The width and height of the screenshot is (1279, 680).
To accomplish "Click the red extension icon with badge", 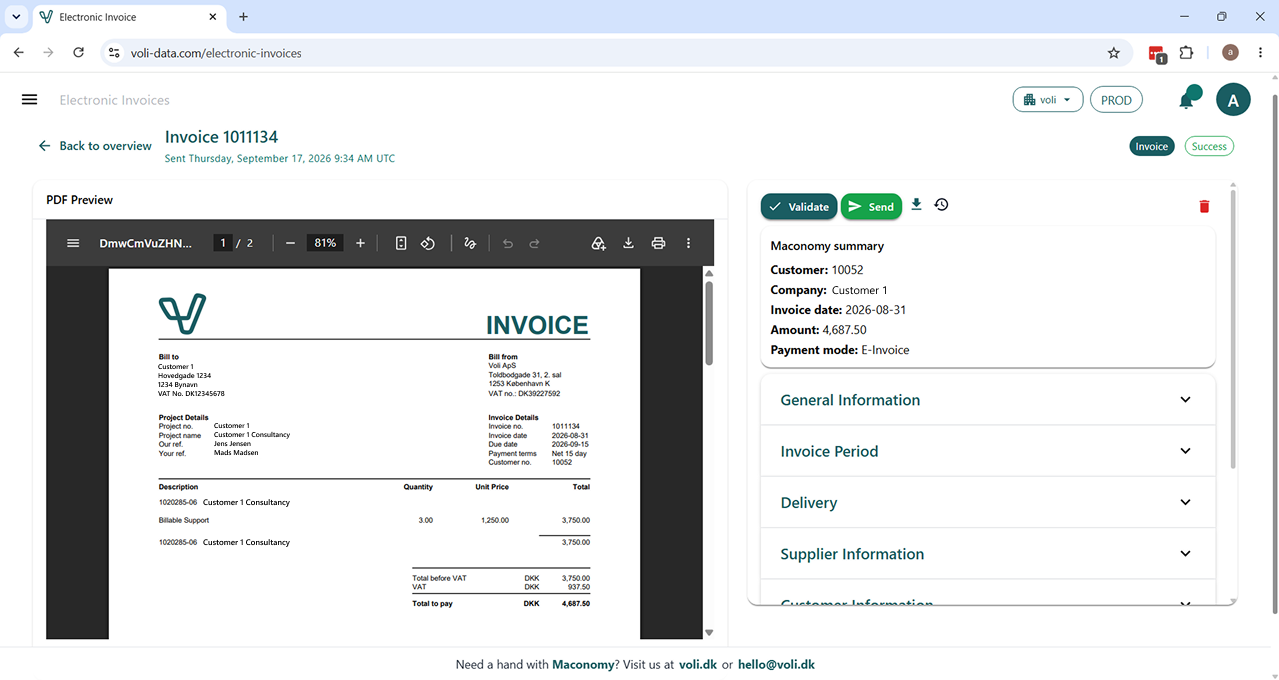I will pyautogui.click(x=1157, y=53).
